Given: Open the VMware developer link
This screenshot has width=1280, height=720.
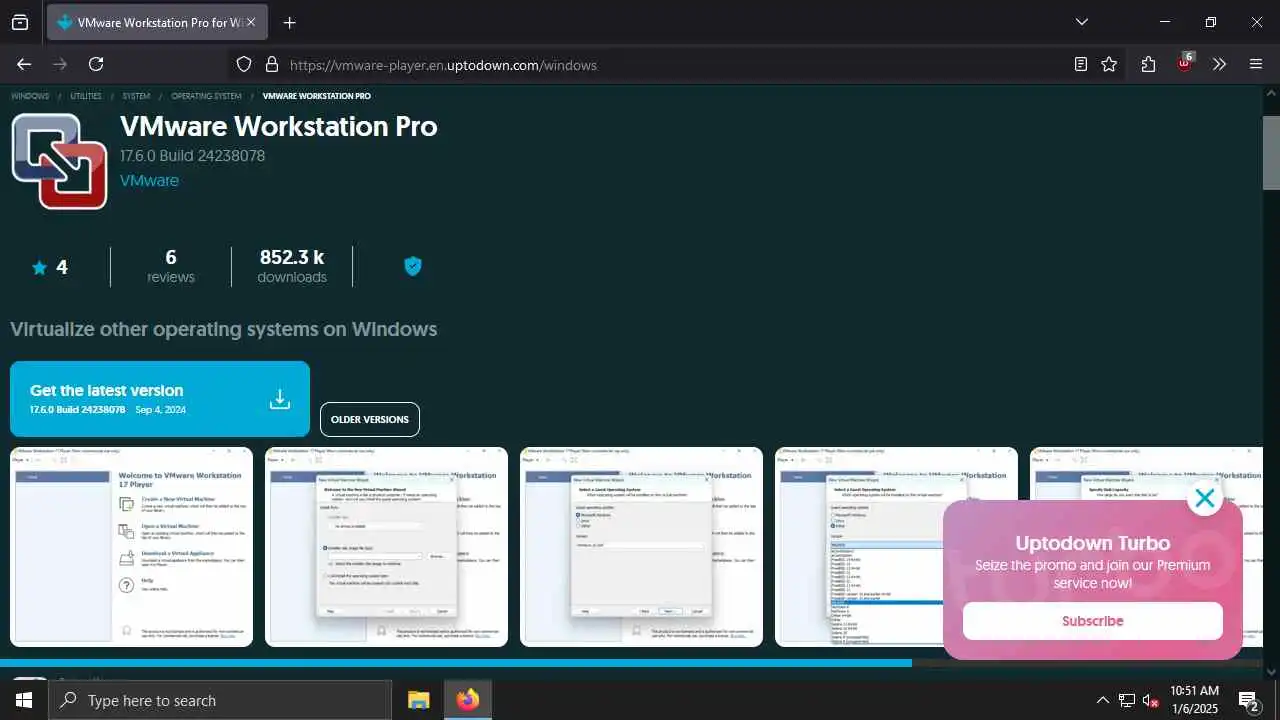Looking at the screenshot, I should (x=149, y=181).
